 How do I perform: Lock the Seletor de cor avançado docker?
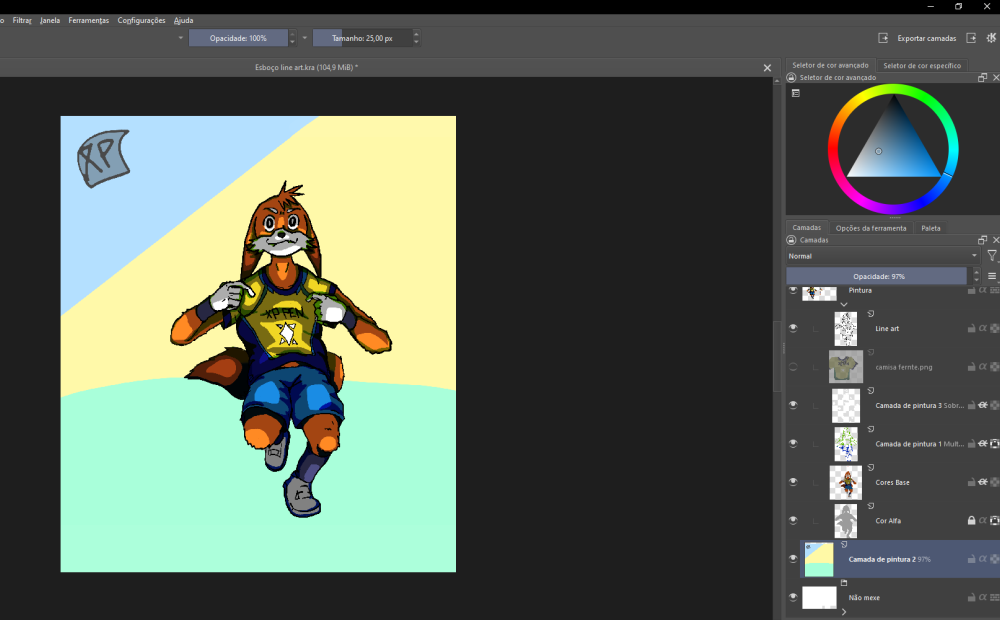[x=791, y=77]
